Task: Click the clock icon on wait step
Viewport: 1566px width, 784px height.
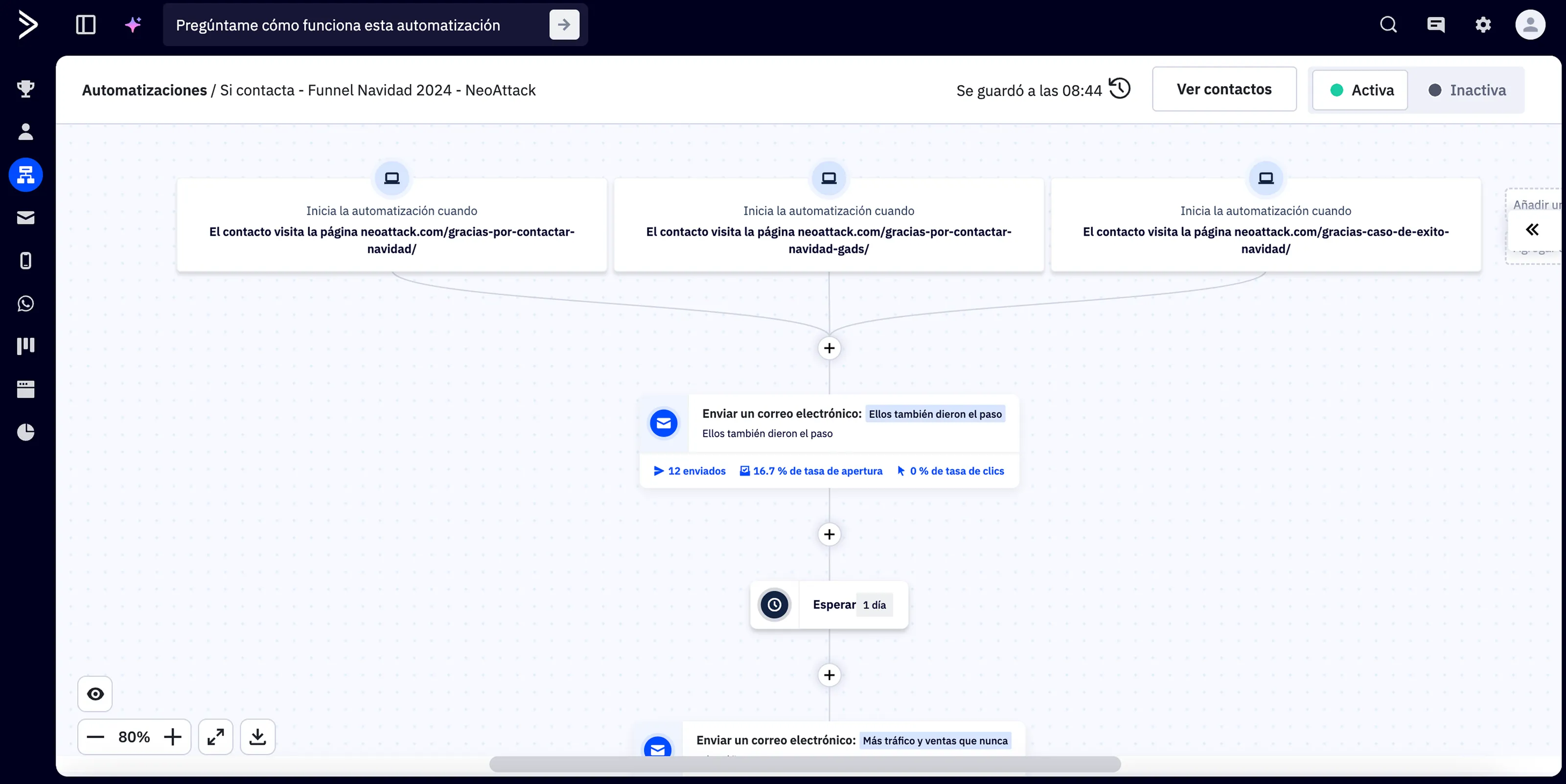Action: coord(775,605)
